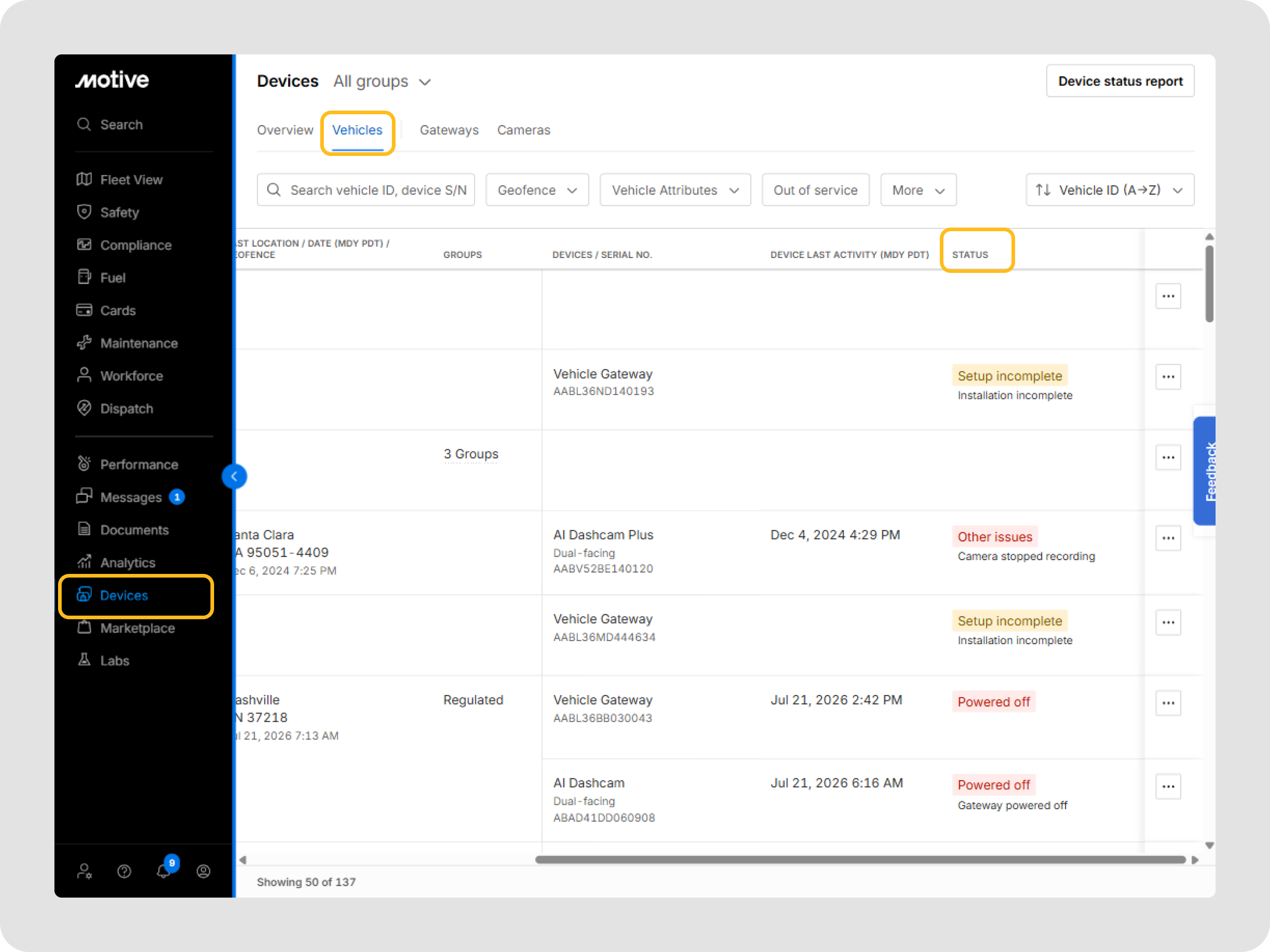Toggle the Out of service filter

[815, 190]
